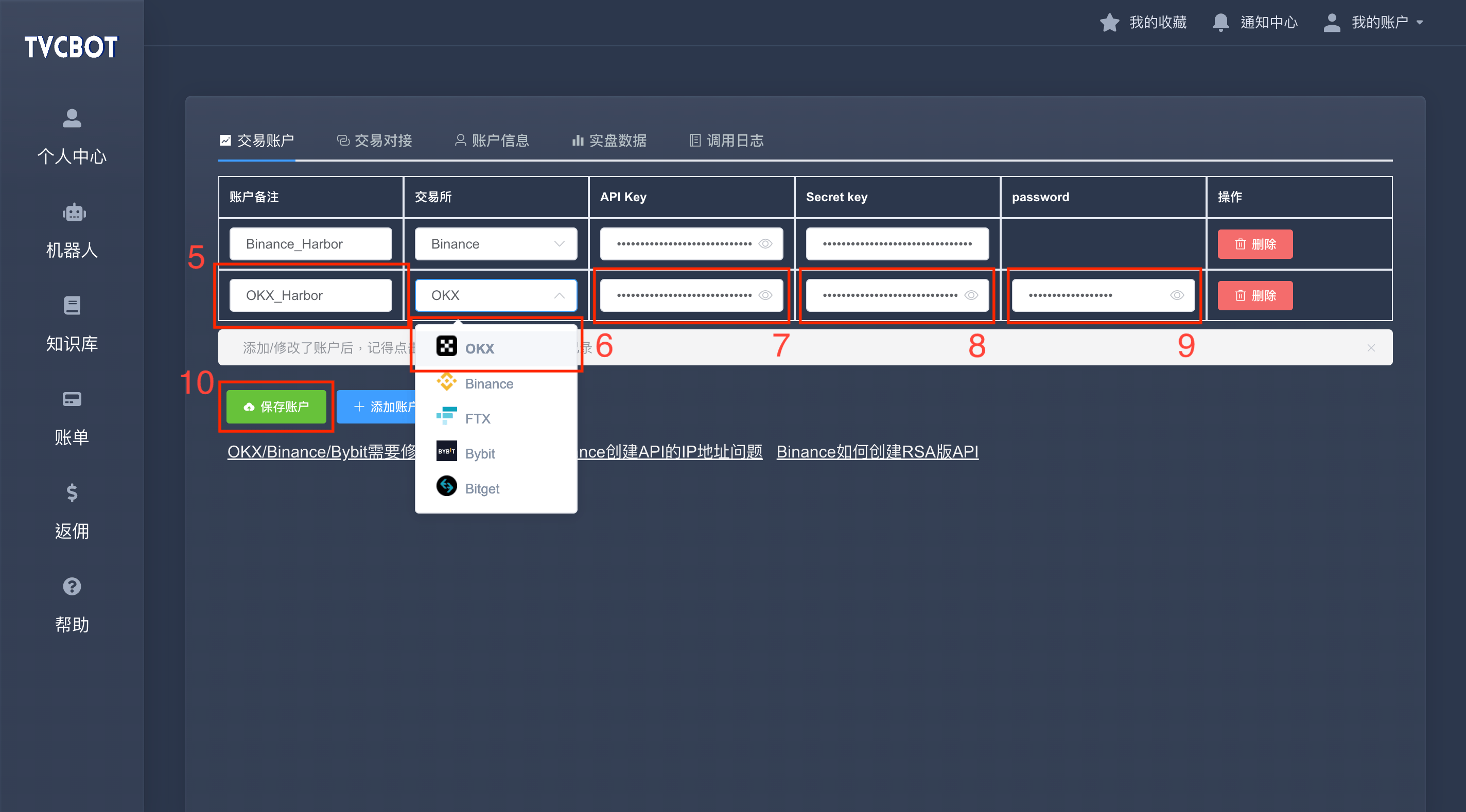Image resolution: width=1466 pixels, height=812 pixels.
Task: Click the FTX logo in dropdown list
Action: [447, 416]
